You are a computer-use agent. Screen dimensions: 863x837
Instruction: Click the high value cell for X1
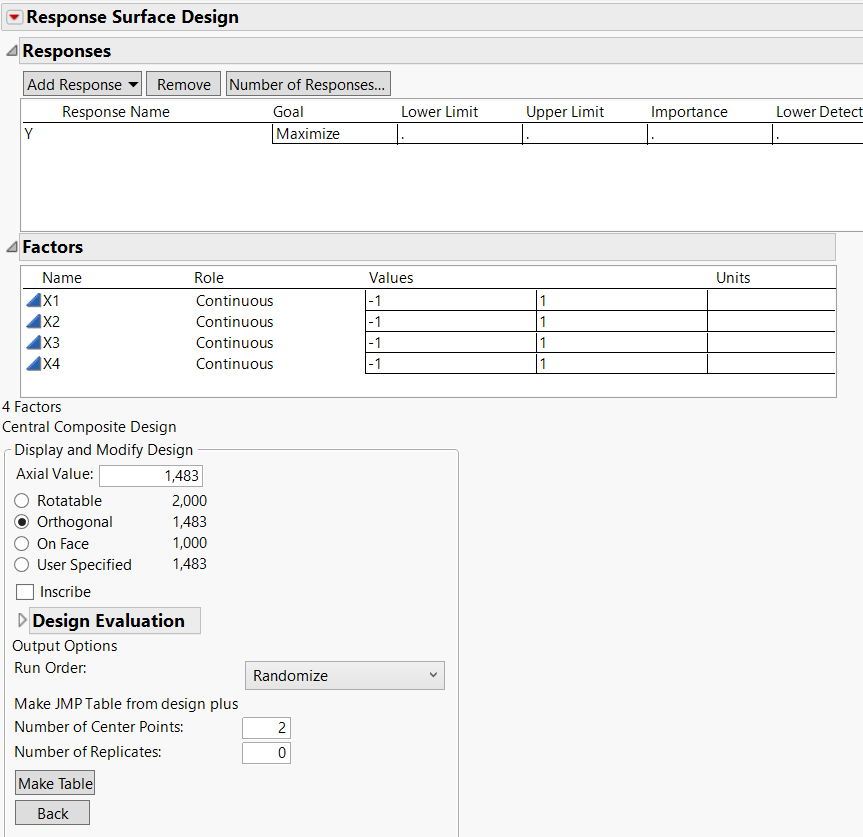(622, 300)
